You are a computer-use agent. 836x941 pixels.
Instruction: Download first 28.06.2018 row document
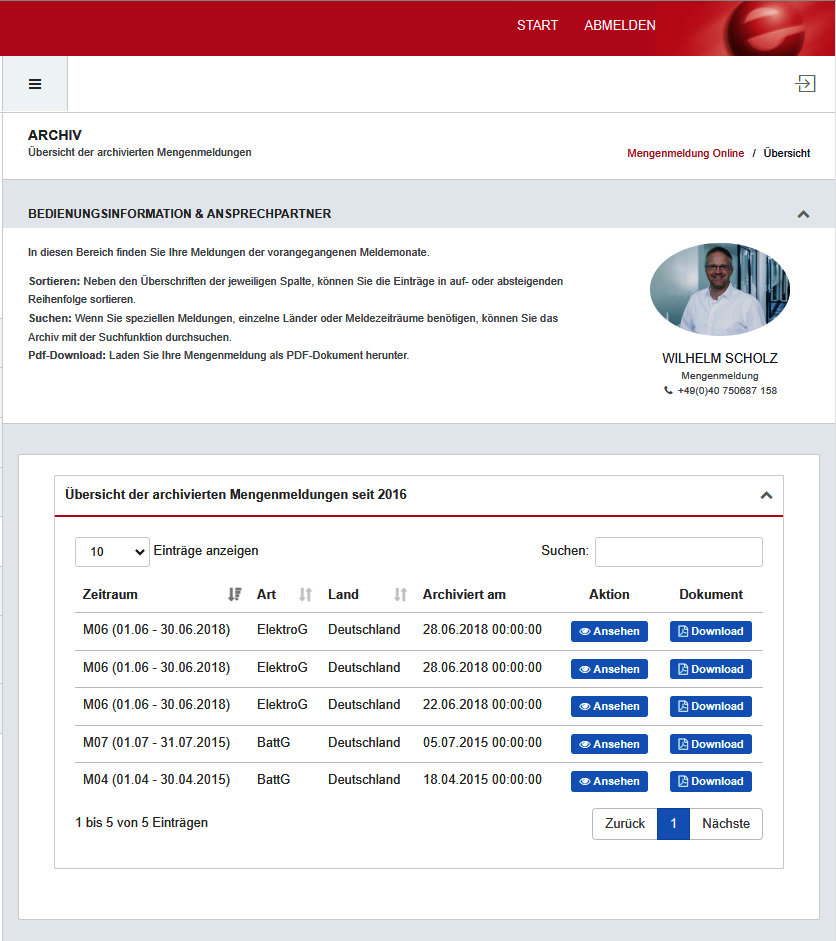coord(711,631)
